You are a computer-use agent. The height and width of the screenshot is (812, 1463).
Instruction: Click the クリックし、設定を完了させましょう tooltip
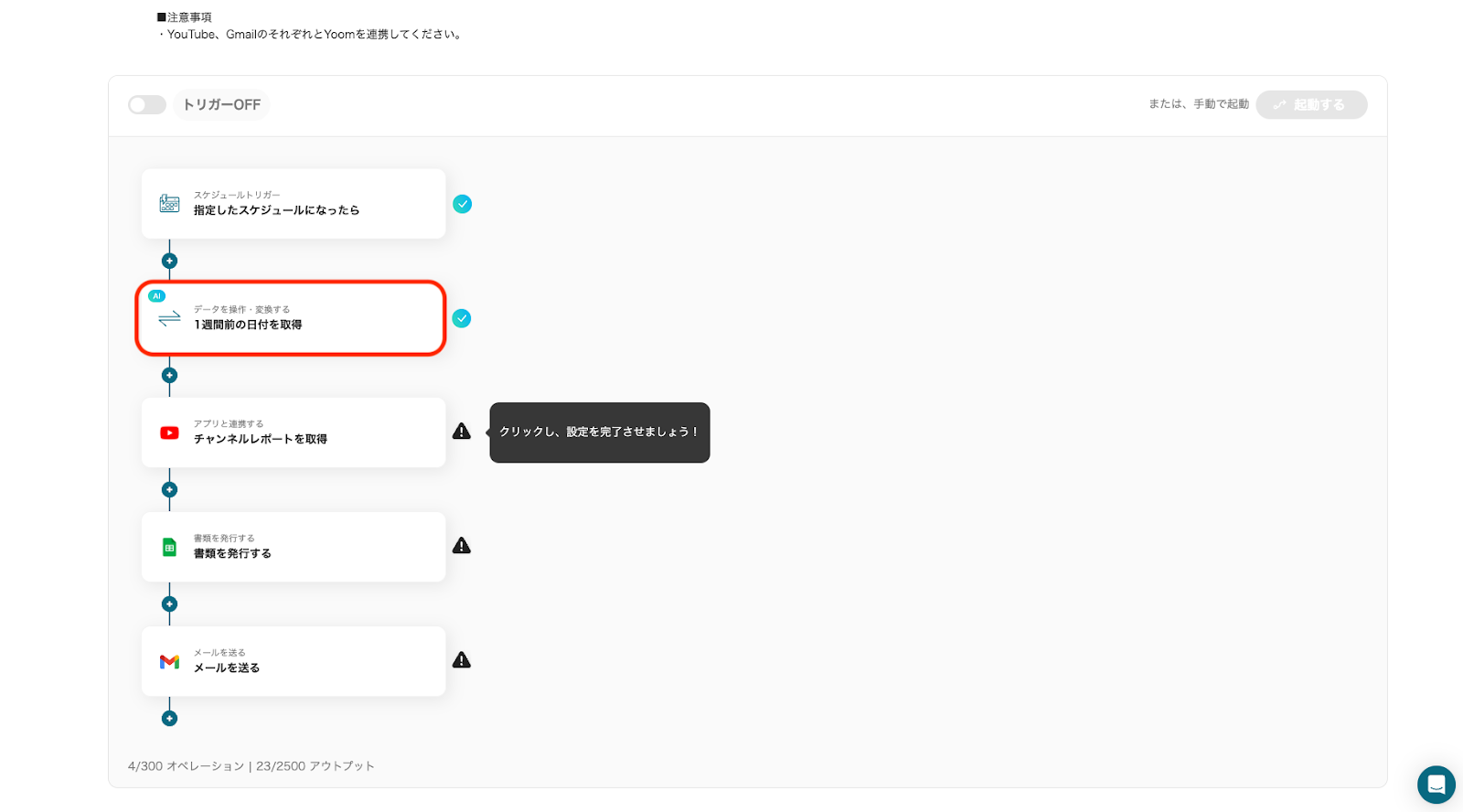click(x=600, y=433)
